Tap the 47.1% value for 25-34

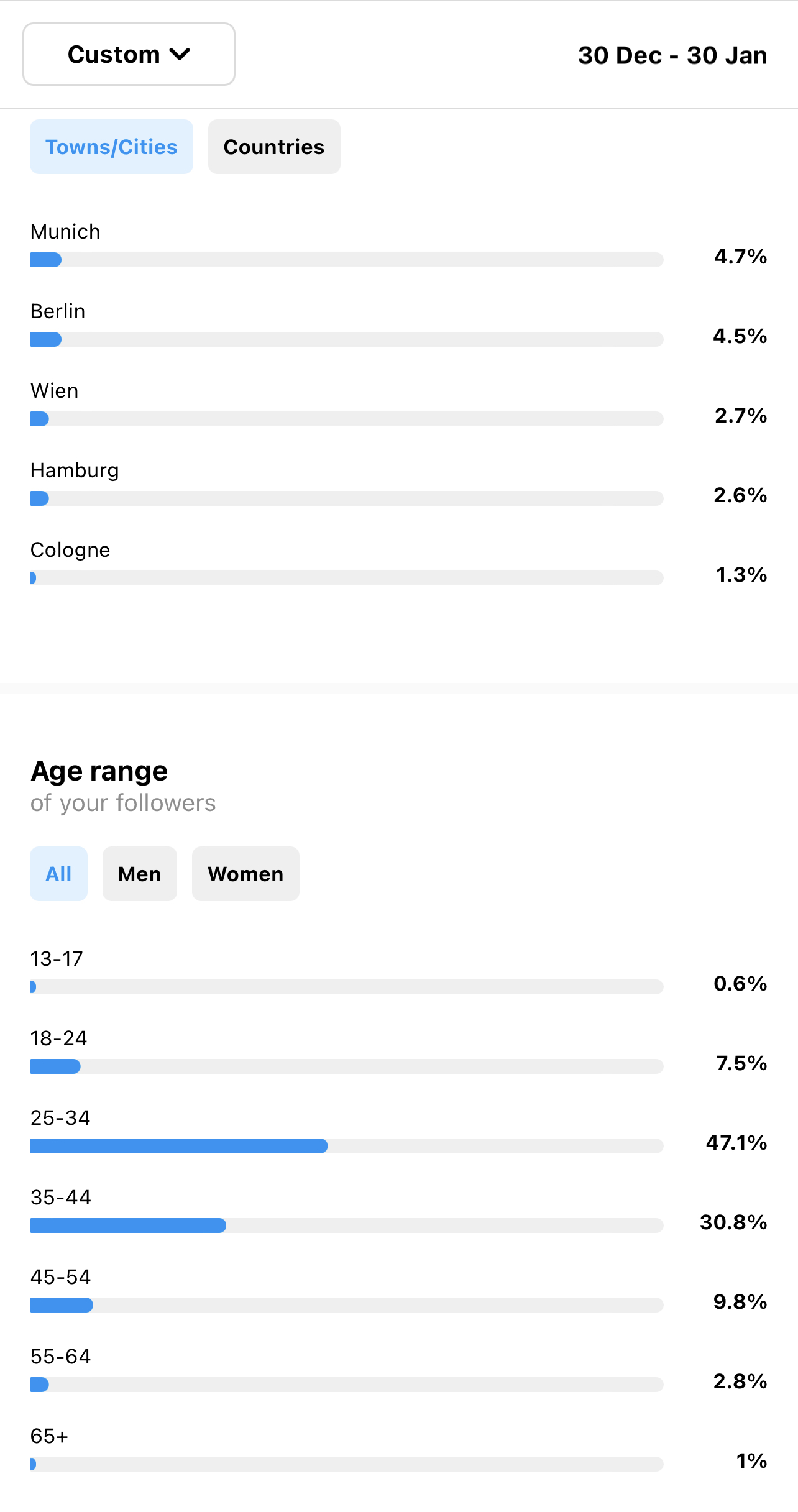pyautogui.click(x=736, y=1143)
